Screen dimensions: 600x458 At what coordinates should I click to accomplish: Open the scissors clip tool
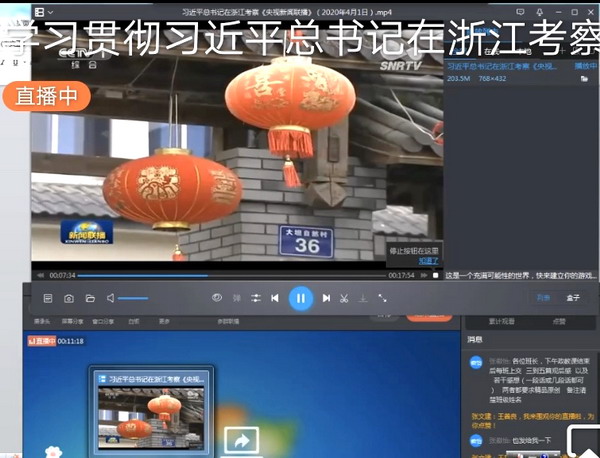[344, 298]
